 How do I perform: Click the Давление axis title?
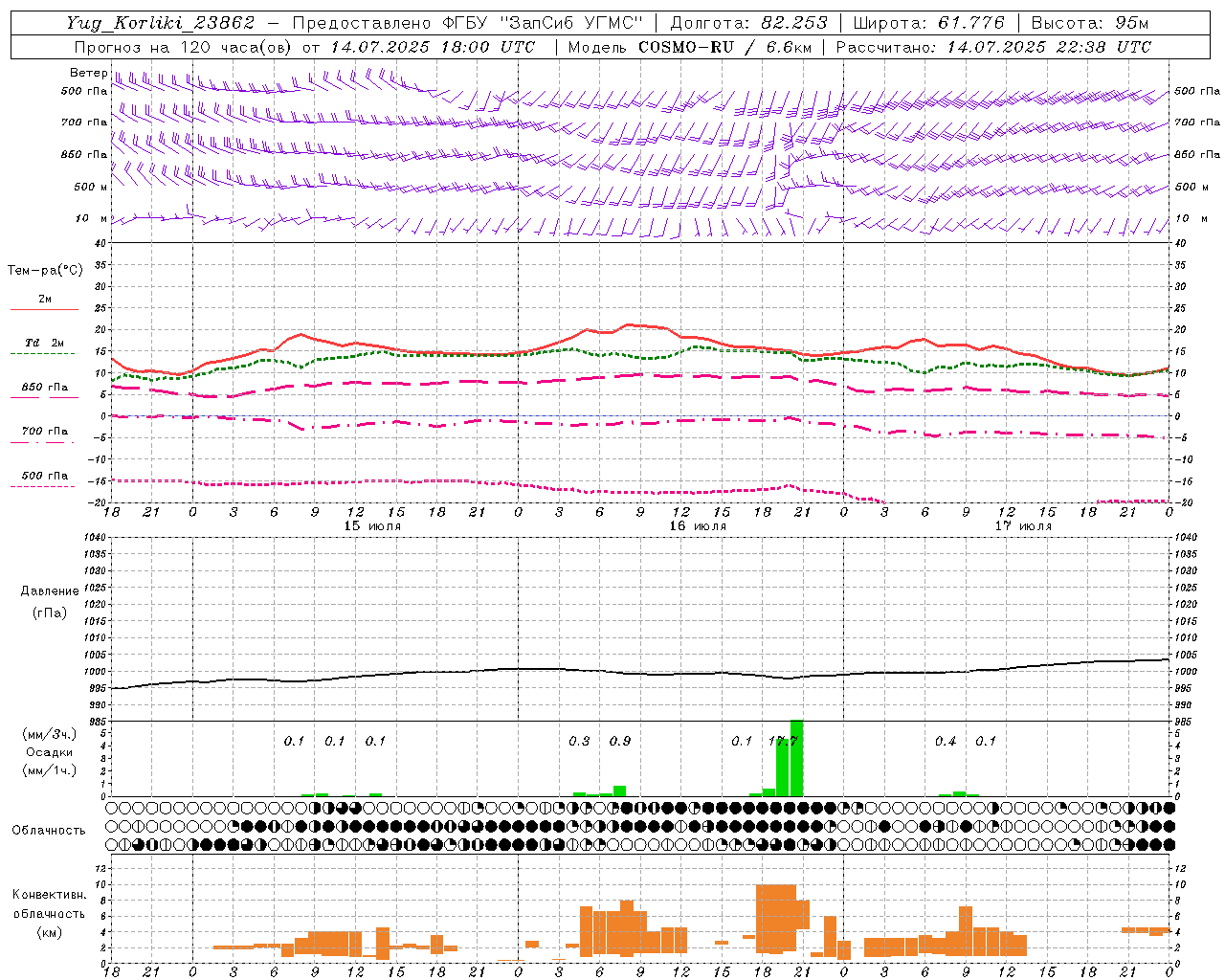tap(50, 591)
